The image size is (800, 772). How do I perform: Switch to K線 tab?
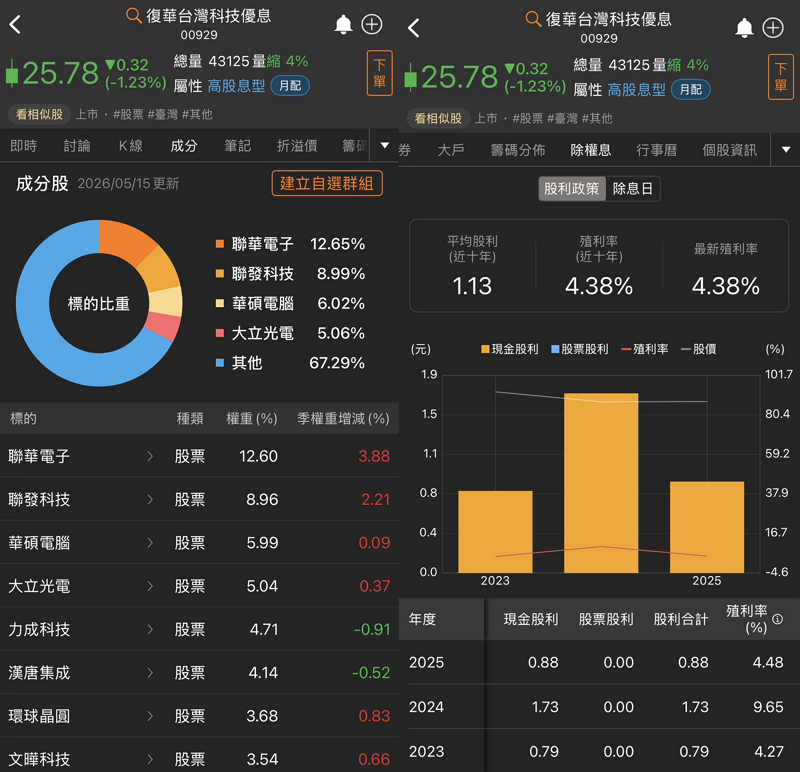click(x=131, y=146)
